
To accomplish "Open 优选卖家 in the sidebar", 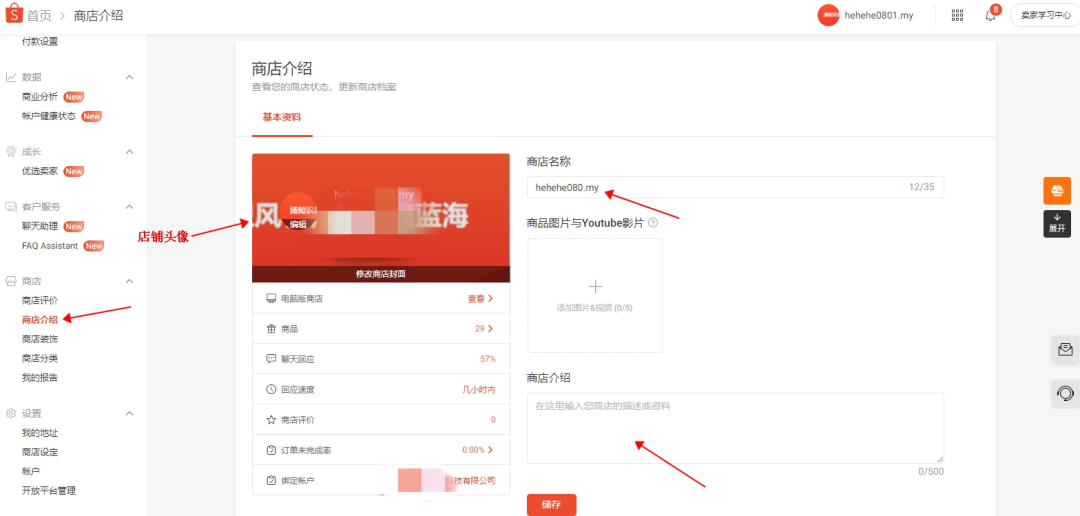I will pyautogui.click(x=40, y=171).
